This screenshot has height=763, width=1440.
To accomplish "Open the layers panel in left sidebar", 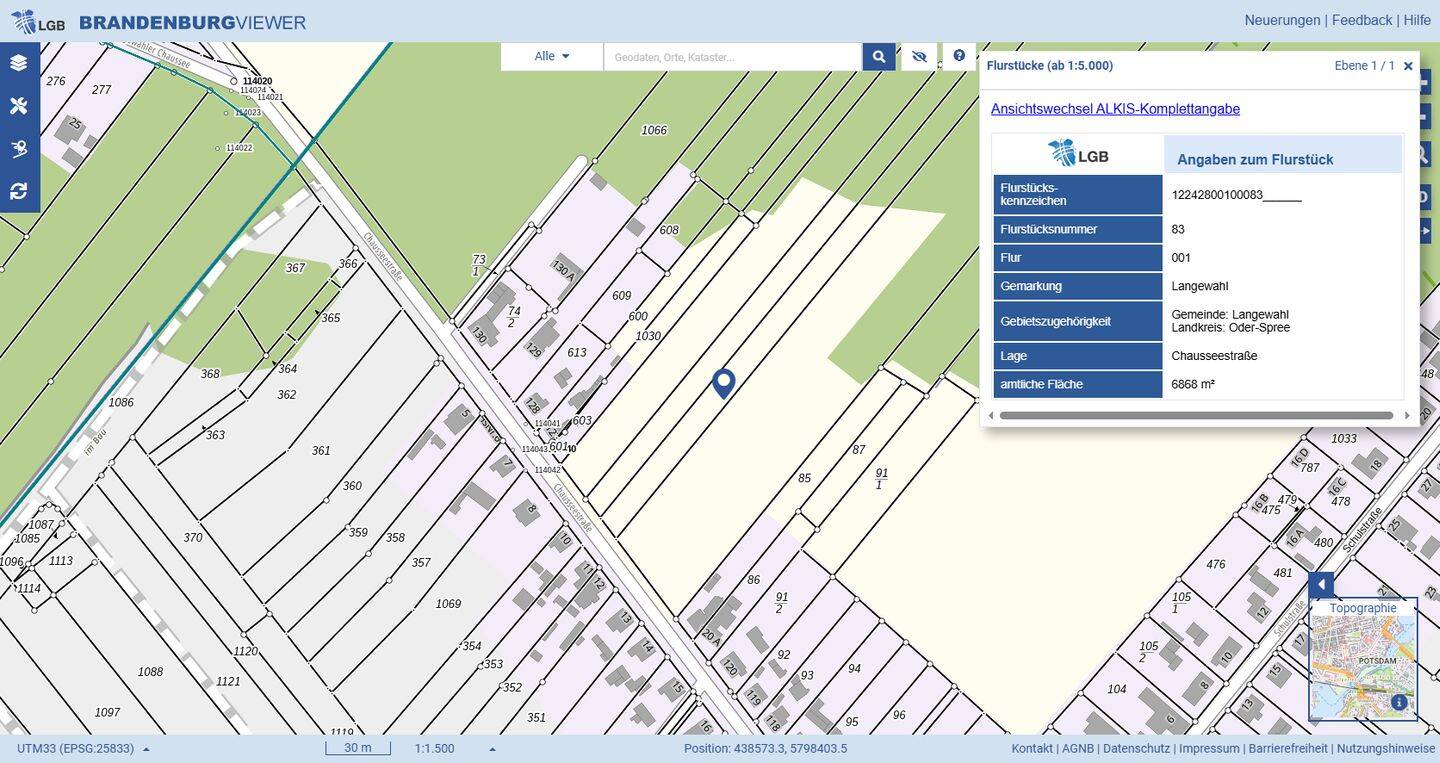I will click(19, 63).
